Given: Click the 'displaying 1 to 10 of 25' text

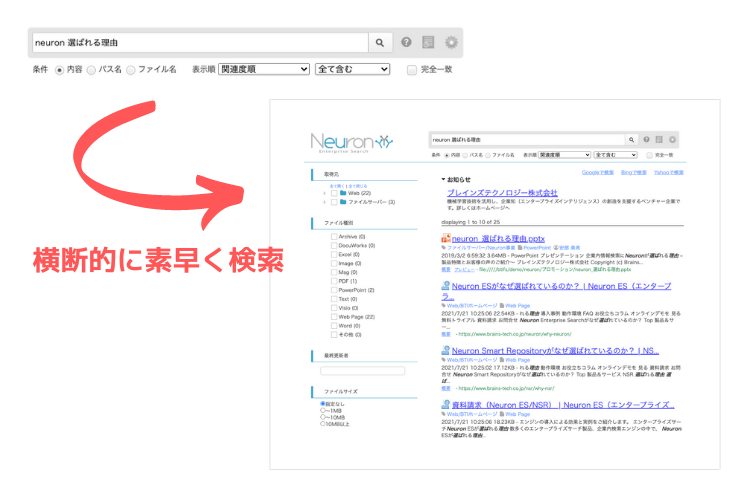Looking at the screenshot, I should click(x=471, y=222).
